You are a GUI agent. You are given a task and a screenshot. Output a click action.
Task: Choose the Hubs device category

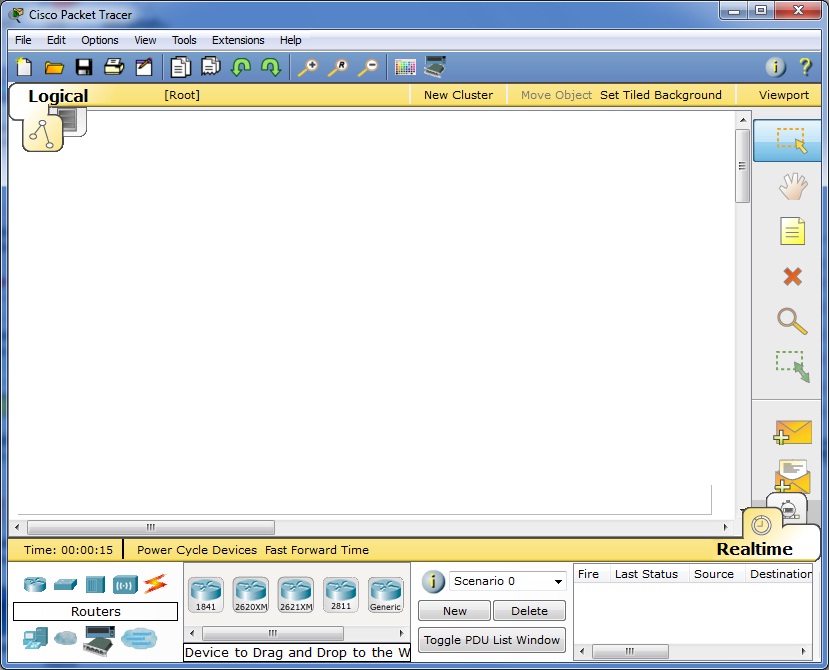tap(95, 585)
